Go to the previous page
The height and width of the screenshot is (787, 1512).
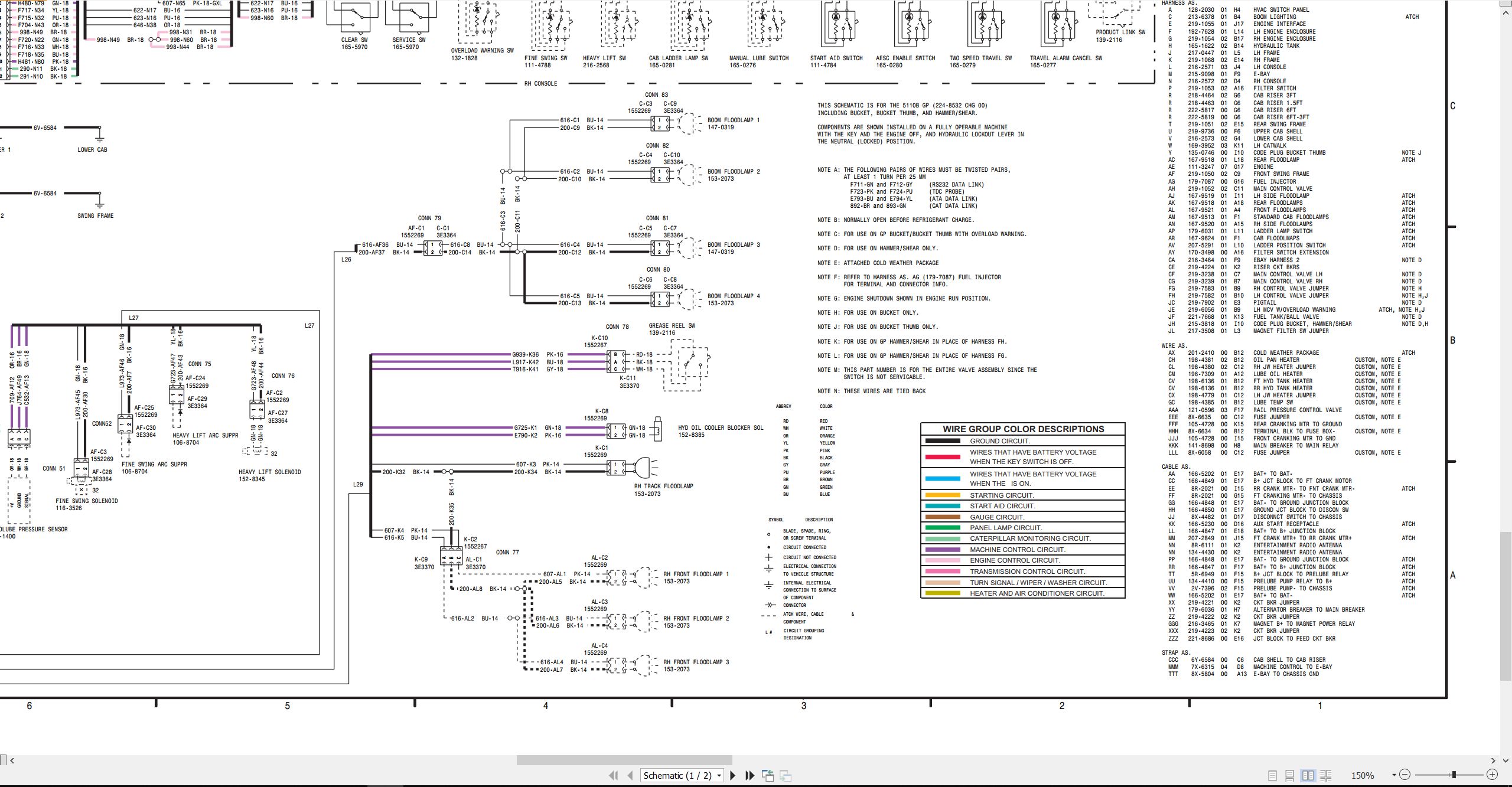tap(630, 775)
